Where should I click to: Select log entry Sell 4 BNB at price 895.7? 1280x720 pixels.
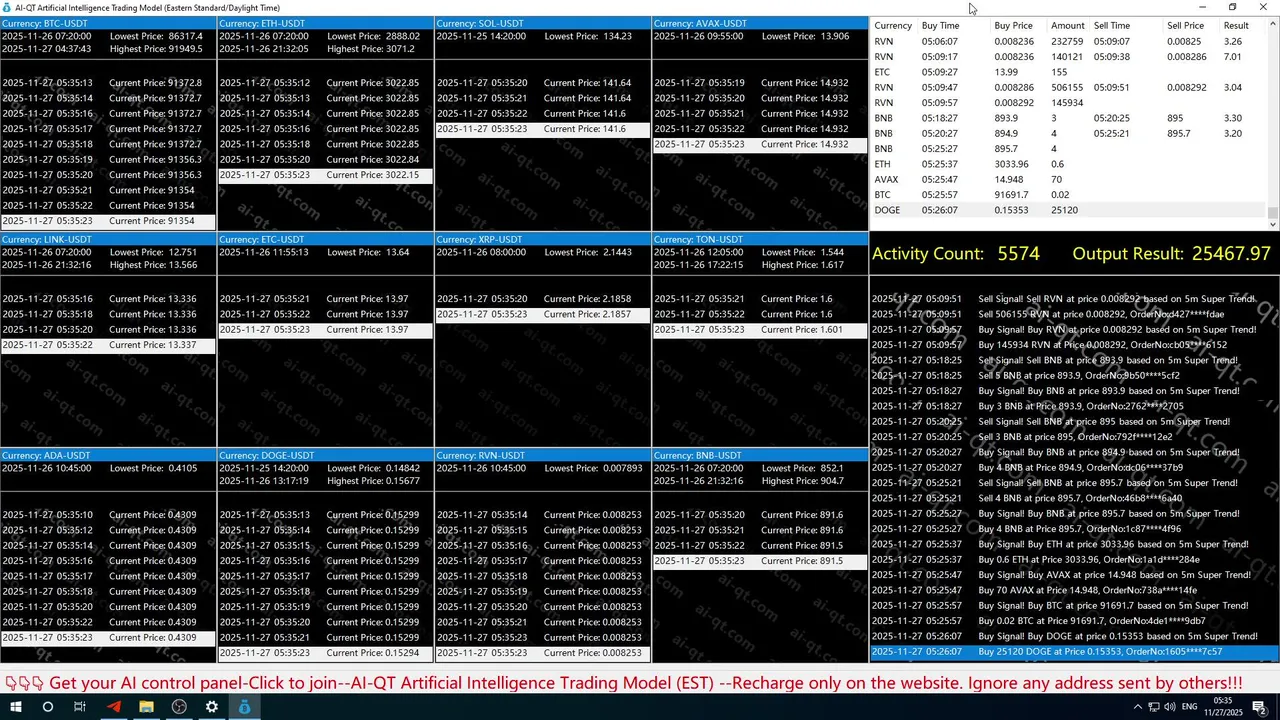(x=1074, y=498)
